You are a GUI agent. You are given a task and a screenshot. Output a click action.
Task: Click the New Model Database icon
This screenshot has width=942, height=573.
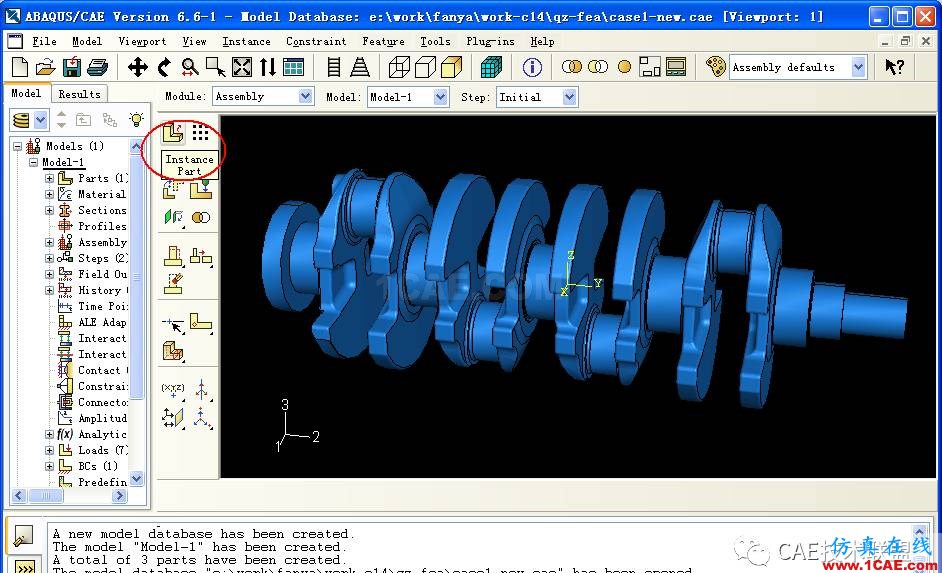coord(20,67)
